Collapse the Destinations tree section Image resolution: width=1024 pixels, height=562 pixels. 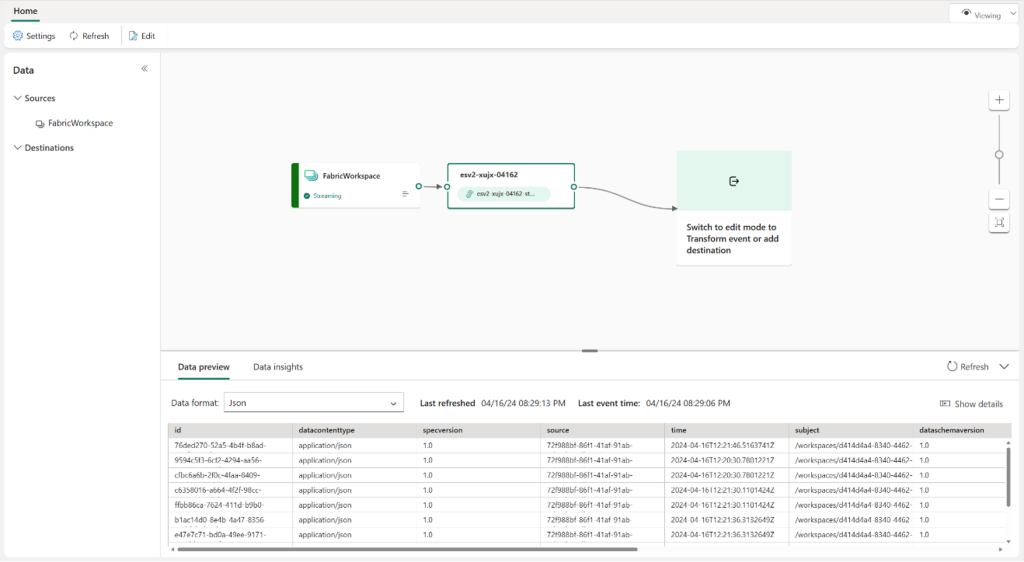[18, 148]
